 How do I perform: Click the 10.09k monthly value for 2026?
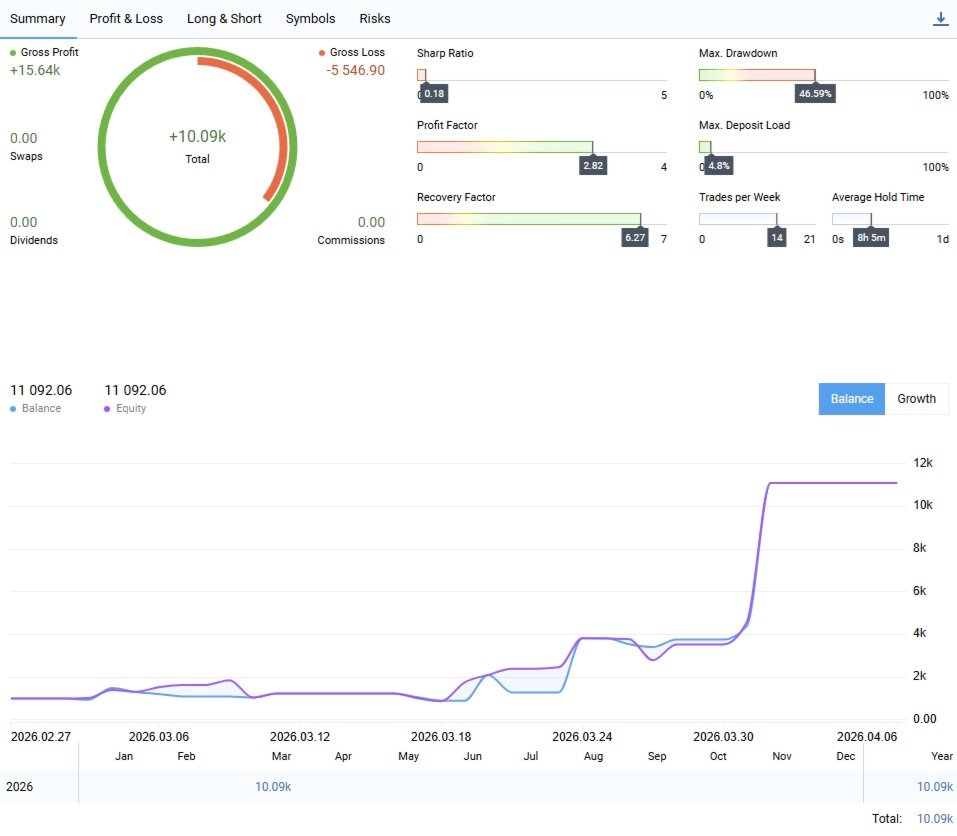[x=273, y=787]
